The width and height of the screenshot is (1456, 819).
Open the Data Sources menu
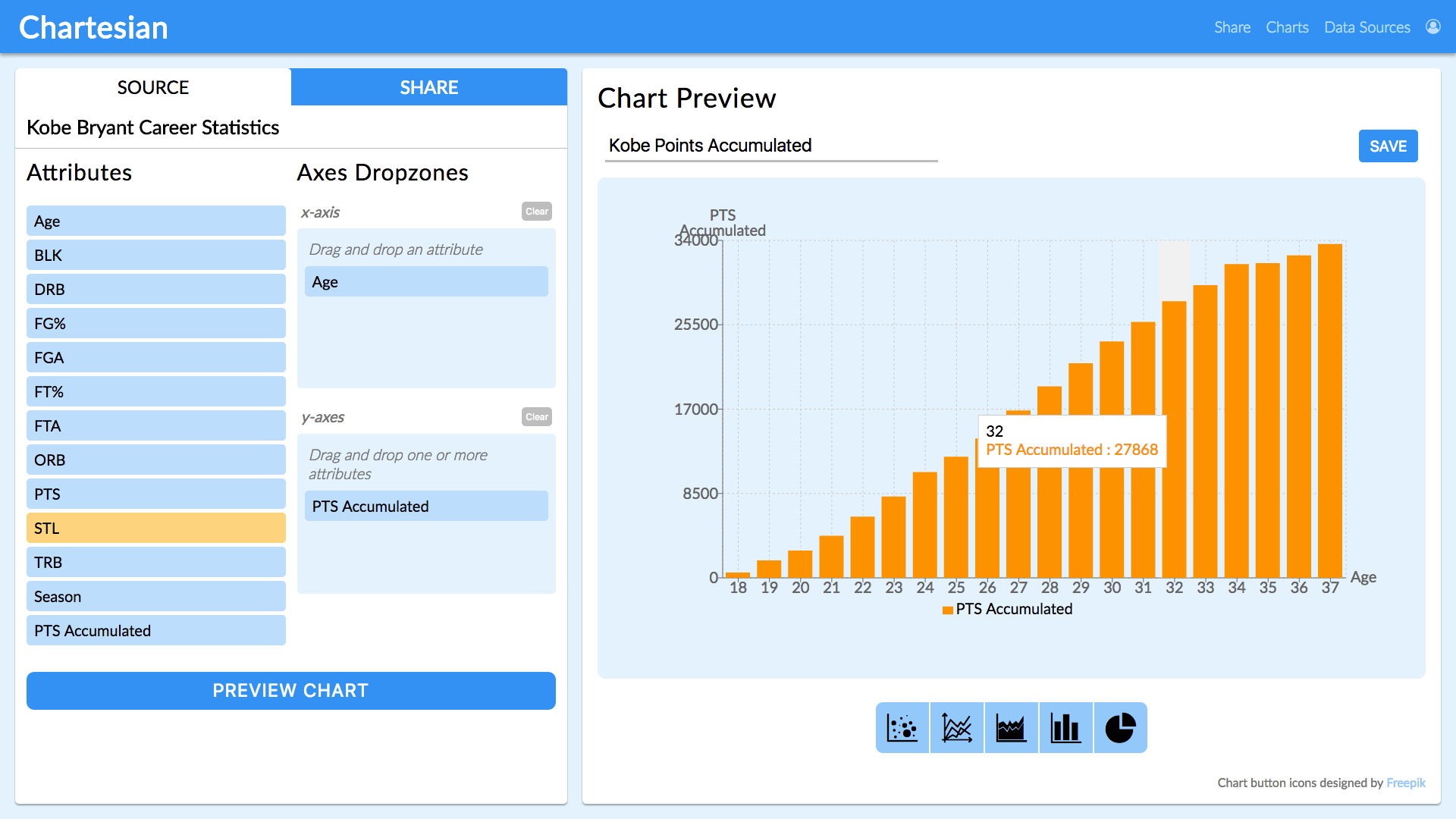click(x=1367, y=27)
